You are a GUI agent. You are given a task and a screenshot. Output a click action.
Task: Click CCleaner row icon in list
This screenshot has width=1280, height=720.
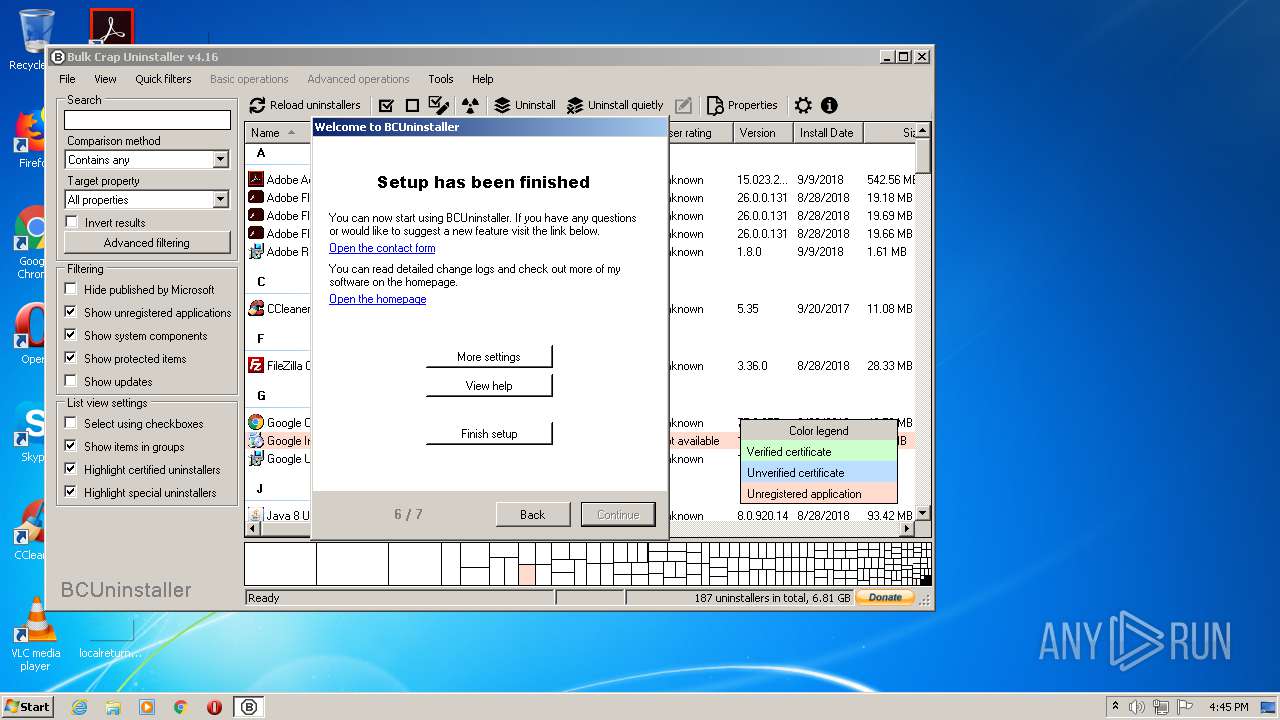256,308
